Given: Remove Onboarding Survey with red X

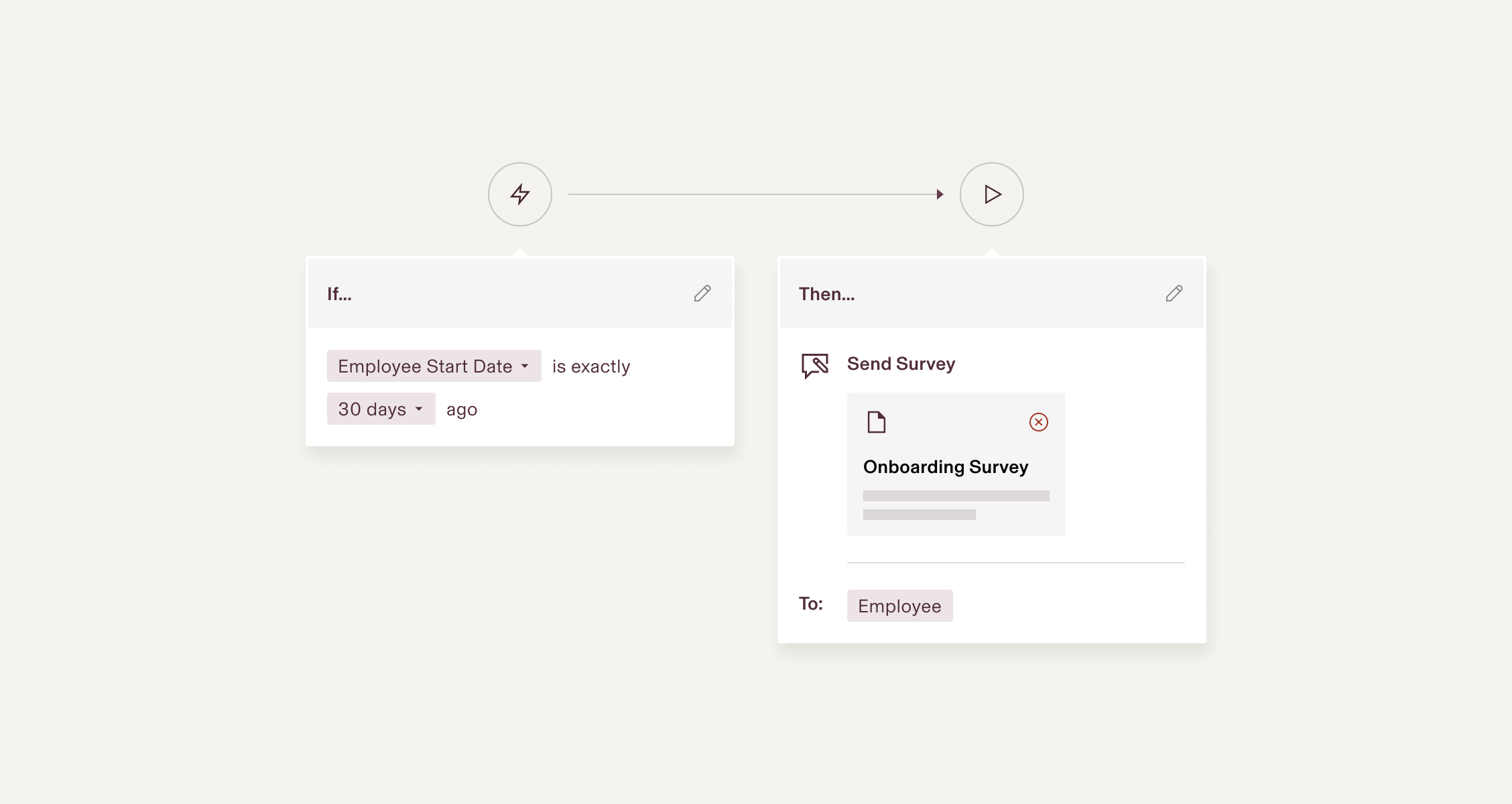Looking at the screenshot, I should point(1039,422).
